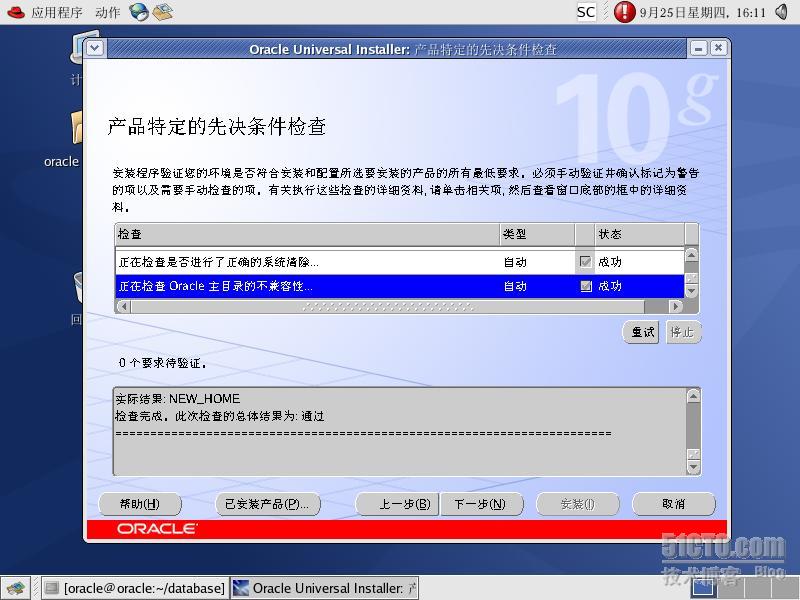This screenshot has width=800, height=600.
Task: Open 已安装产品(P) installed products
Action: (268, 504)
